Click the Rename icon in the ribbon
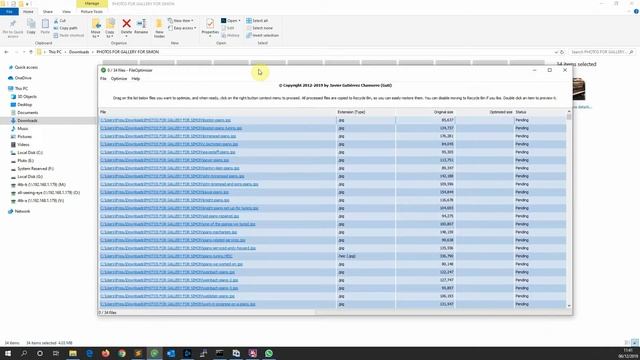 (141, 24)
